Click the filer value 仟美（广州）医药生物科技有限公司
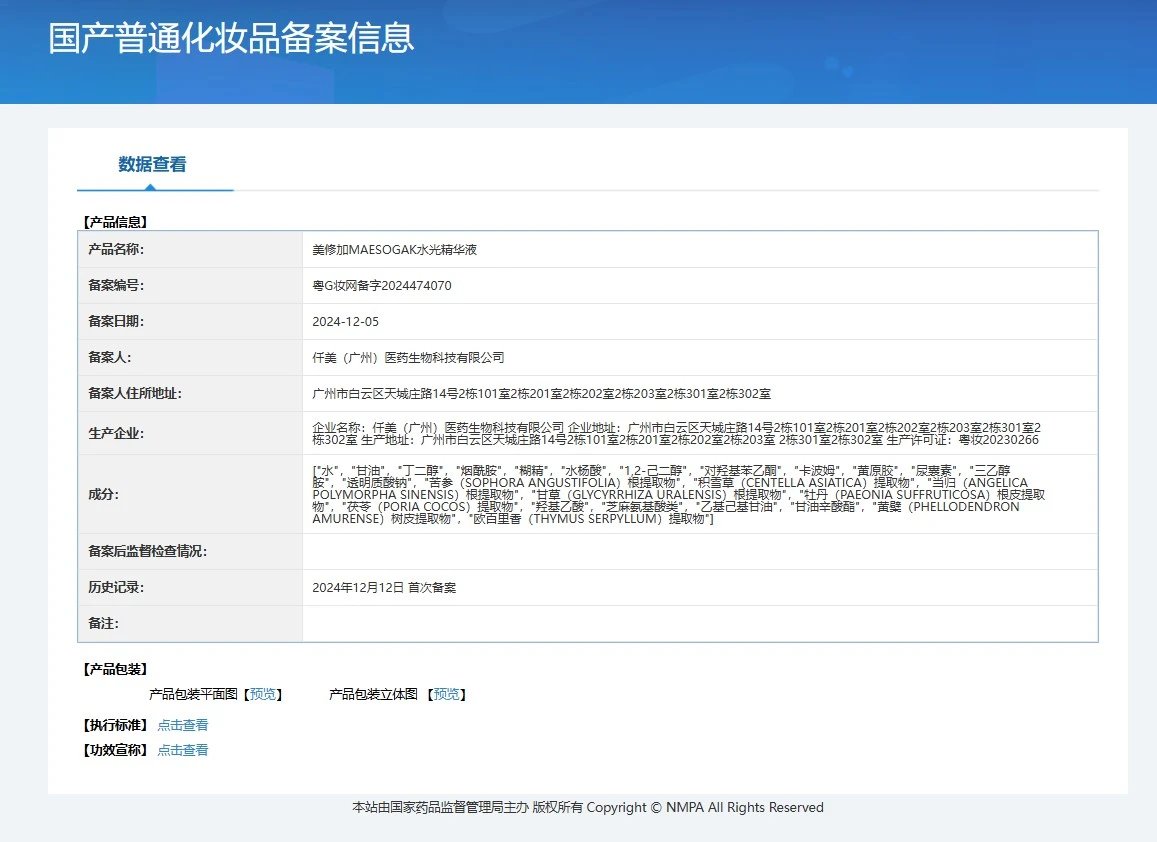 click(408, 358)
